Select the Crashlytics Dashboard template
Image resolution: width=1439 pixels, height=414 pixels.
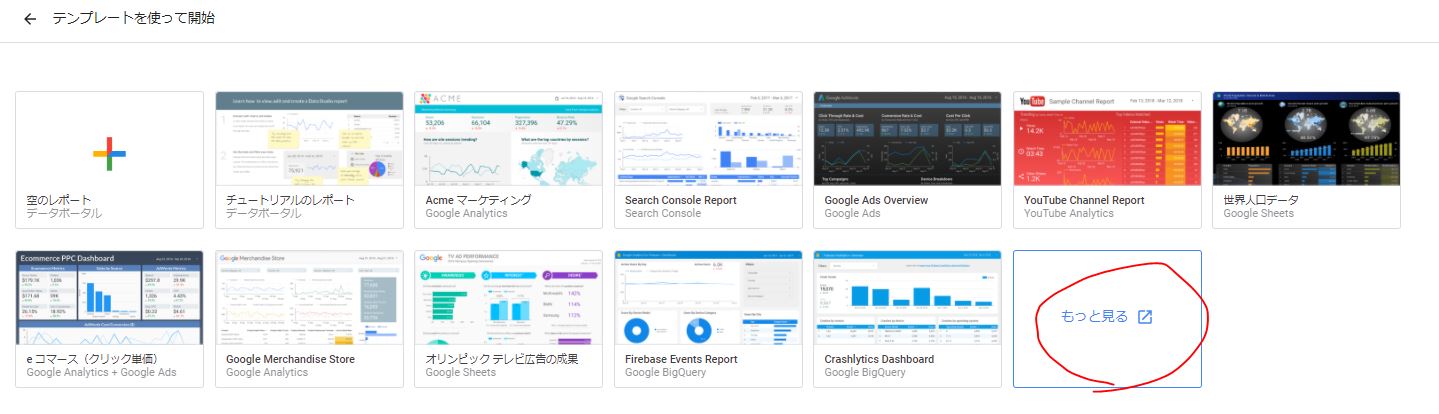coord(907,298)
